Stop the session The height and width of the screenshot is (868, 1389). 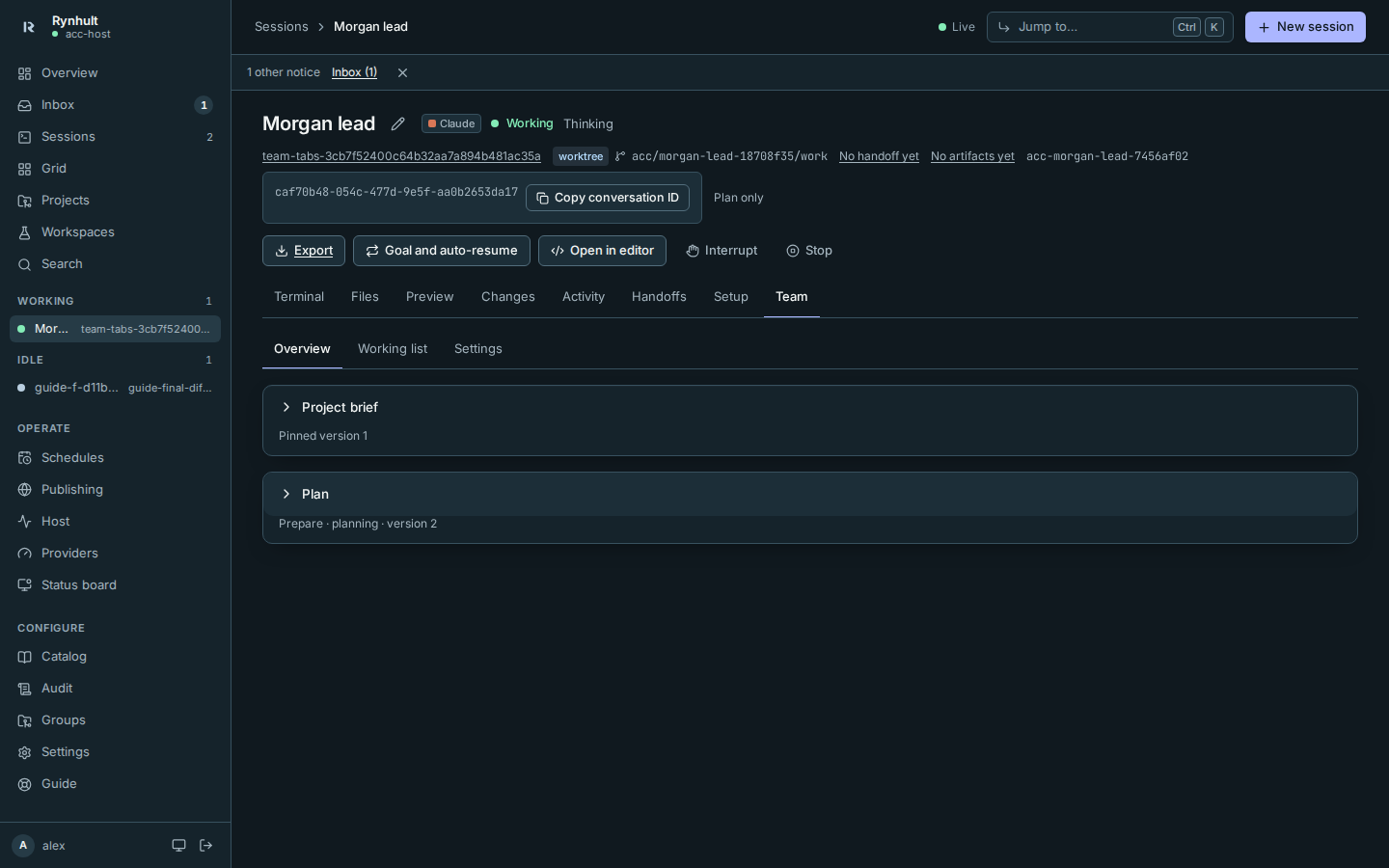tap(809, 251)
